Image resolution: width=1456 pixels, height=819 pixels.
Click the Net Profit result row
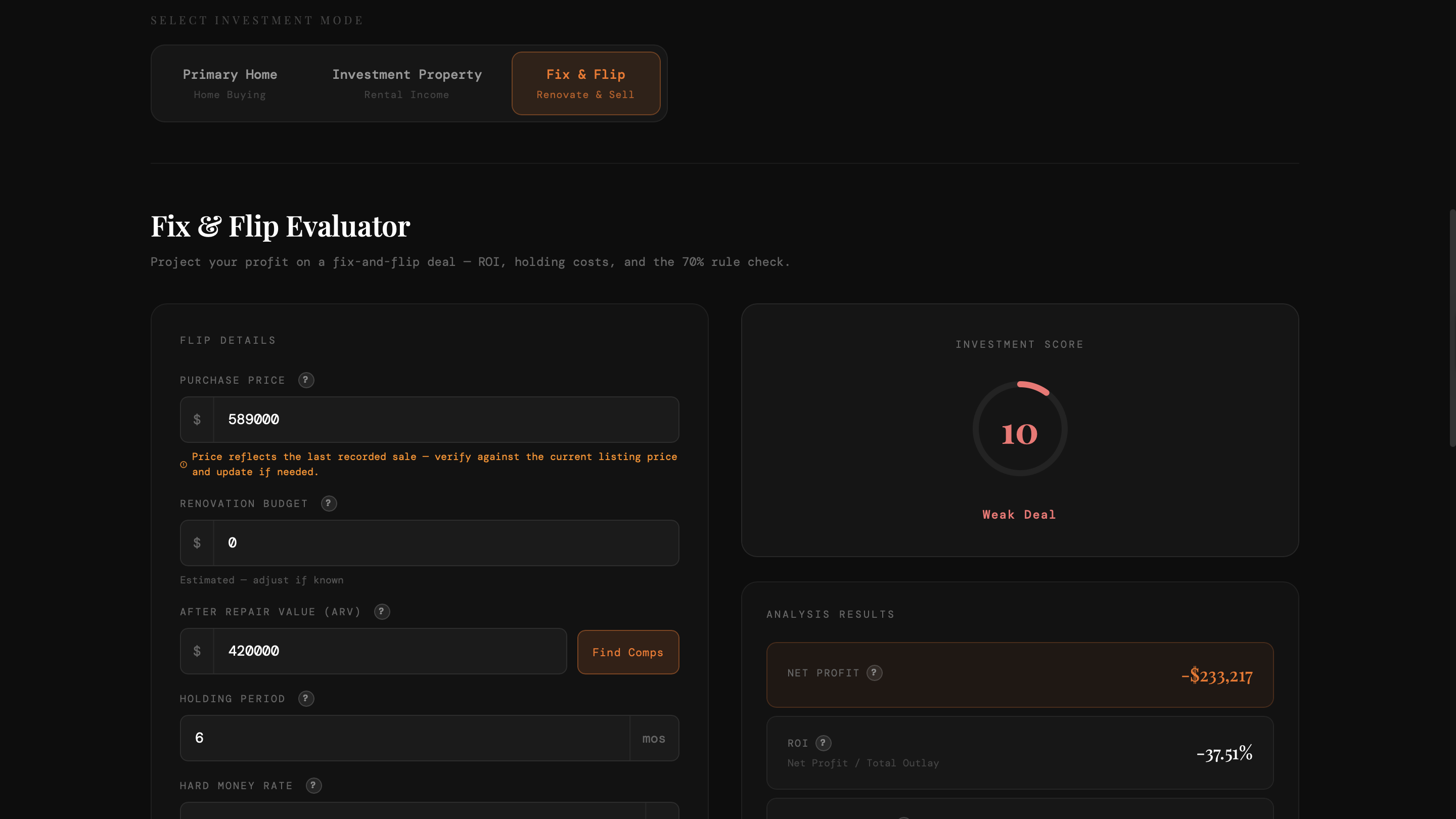tap(1019, 674)
